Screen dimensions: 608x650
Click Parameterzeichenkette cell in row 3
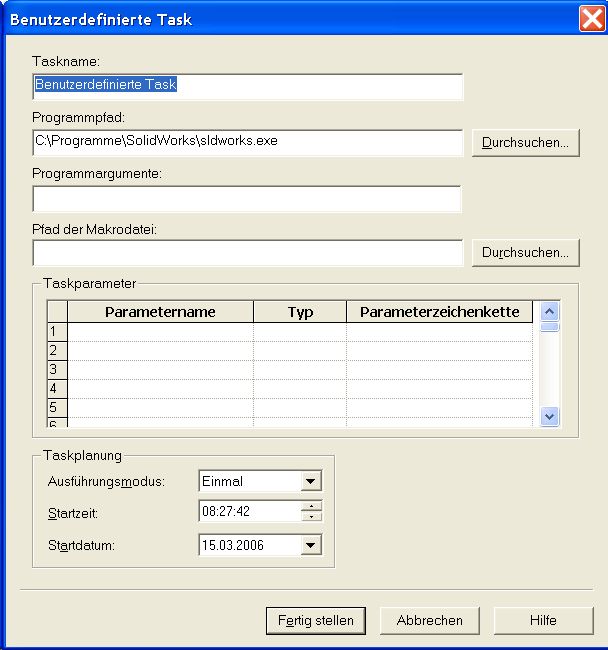pyautogui.click(x=439, y=370)
